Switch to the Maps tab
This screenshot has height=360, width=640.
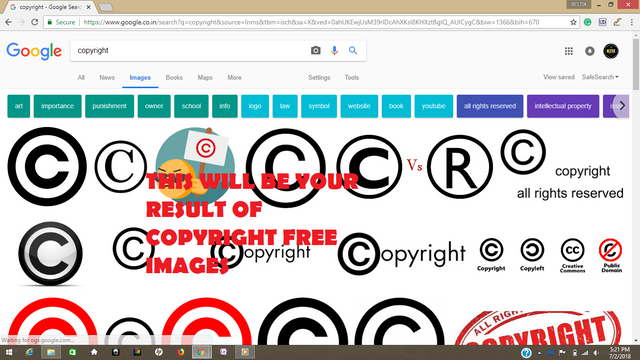click(x=205, y=78)
